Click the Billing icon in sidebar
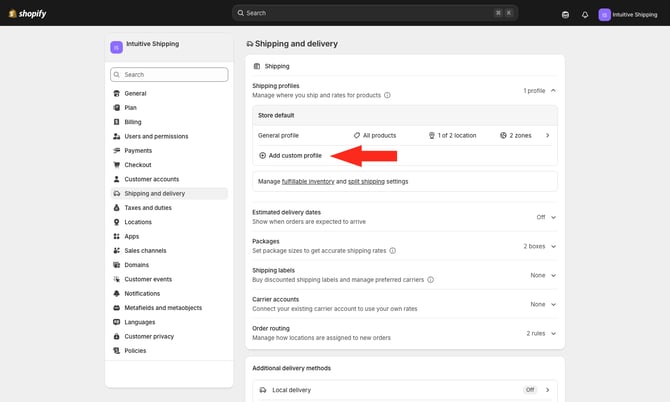 116,122
